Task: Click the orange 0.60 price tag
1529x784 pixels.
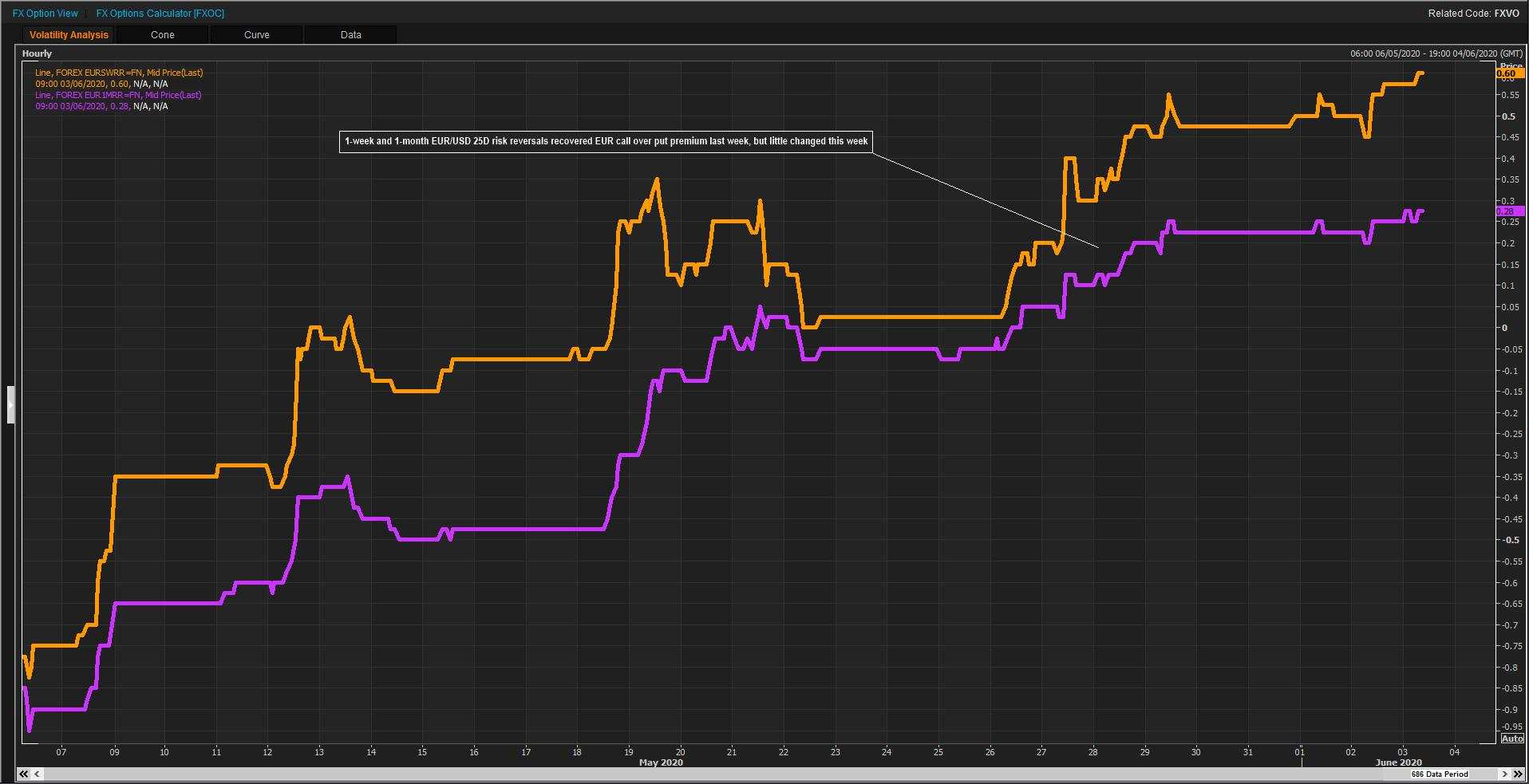Action: [x=1509, y=73]
